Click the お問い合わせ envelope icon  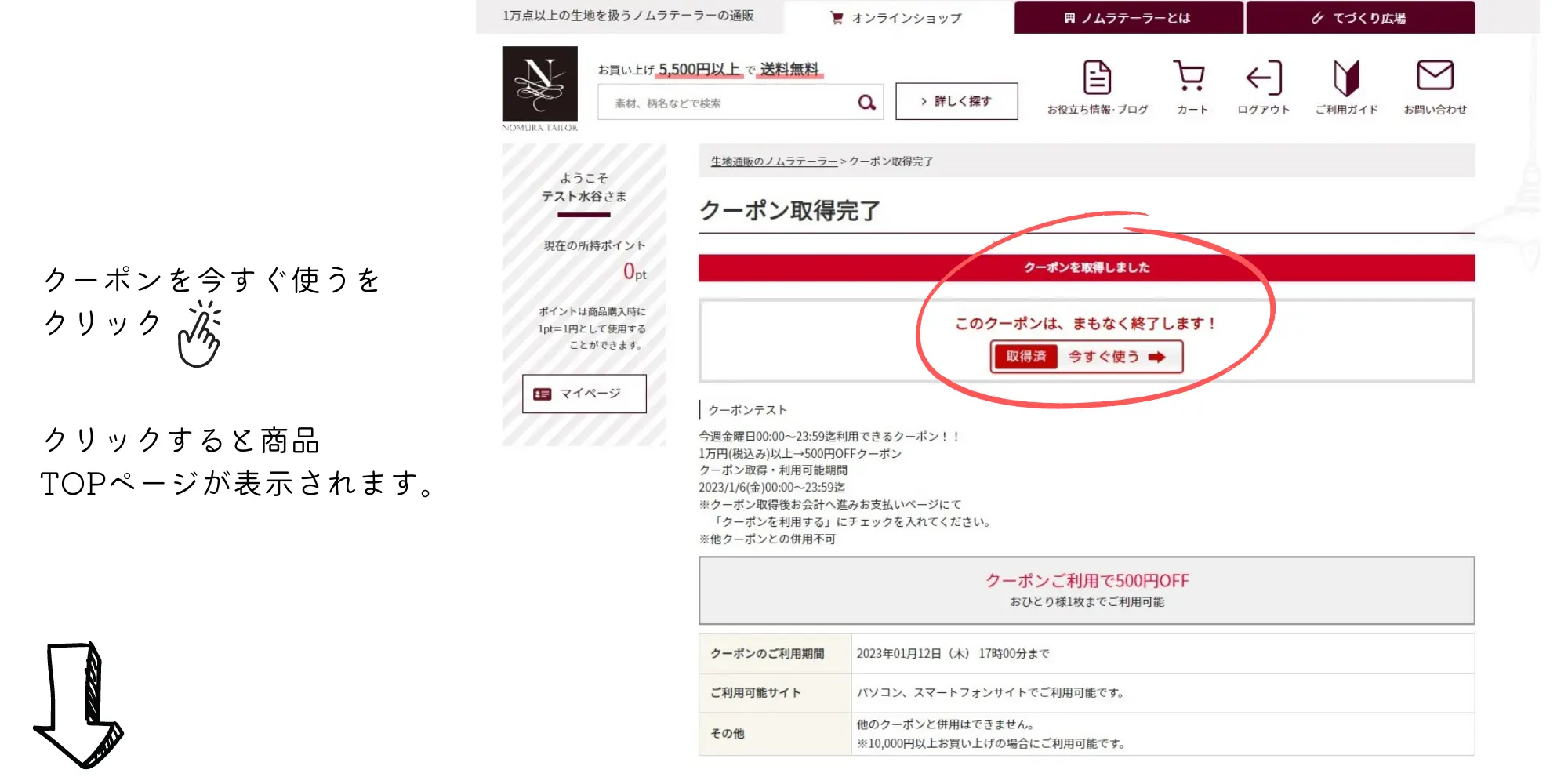coord(1435,76)
